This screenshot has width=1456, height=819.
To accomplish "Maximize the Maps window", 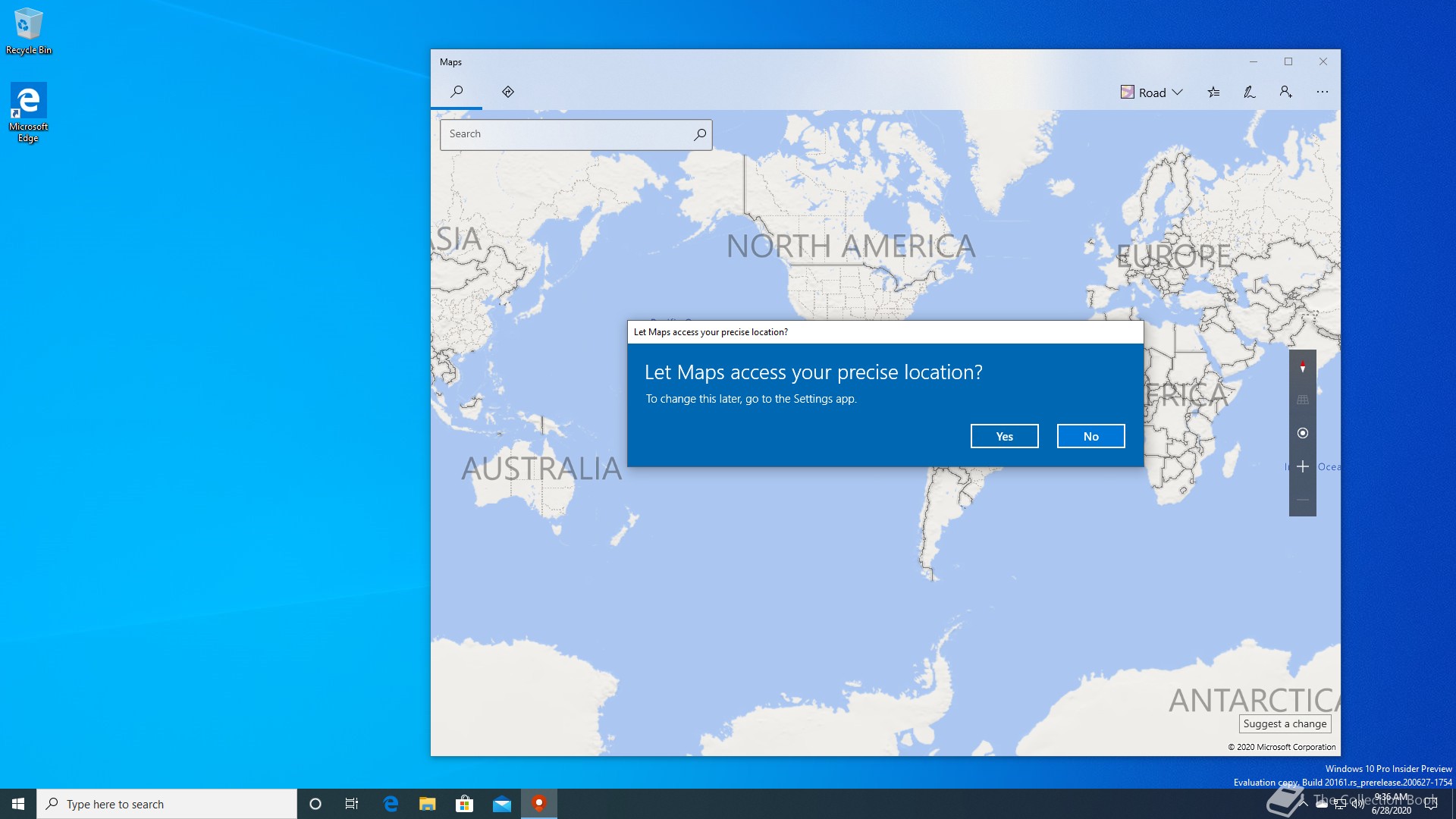I will point(1288,61).
